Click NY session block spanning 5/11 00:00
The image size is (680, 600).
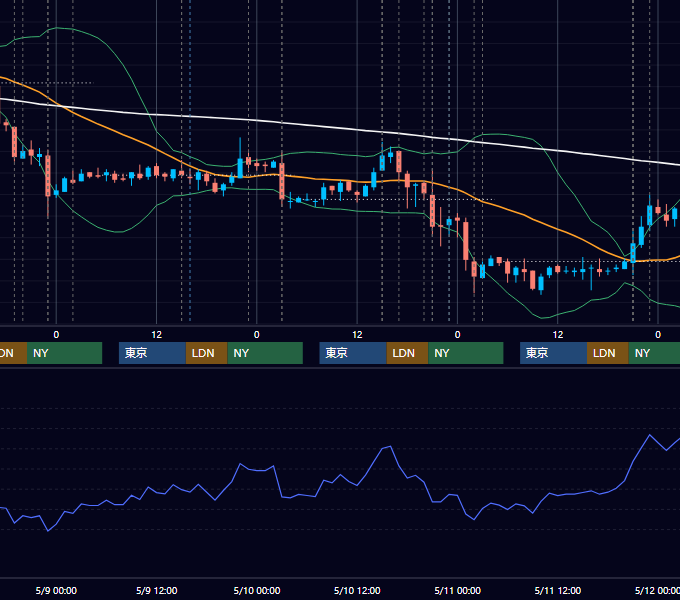(x=466, y=353)
